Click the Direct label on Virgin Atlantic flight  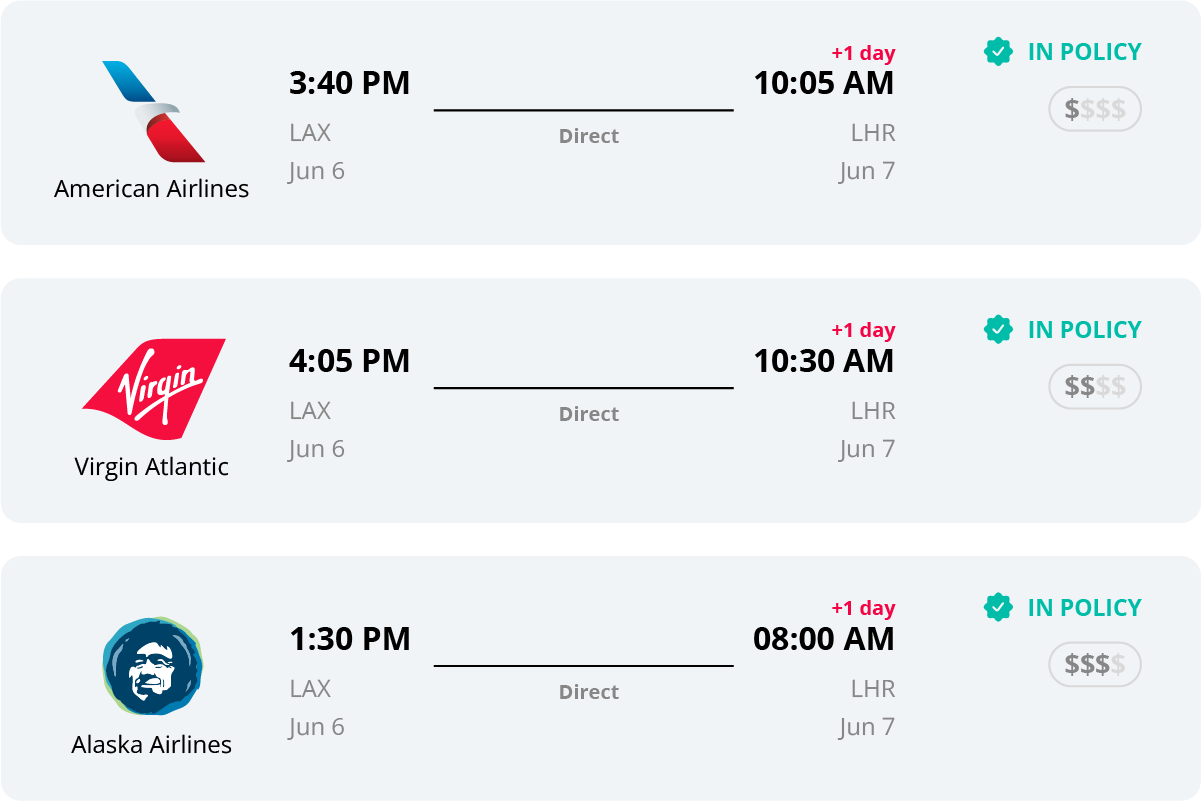pos(589,414)
